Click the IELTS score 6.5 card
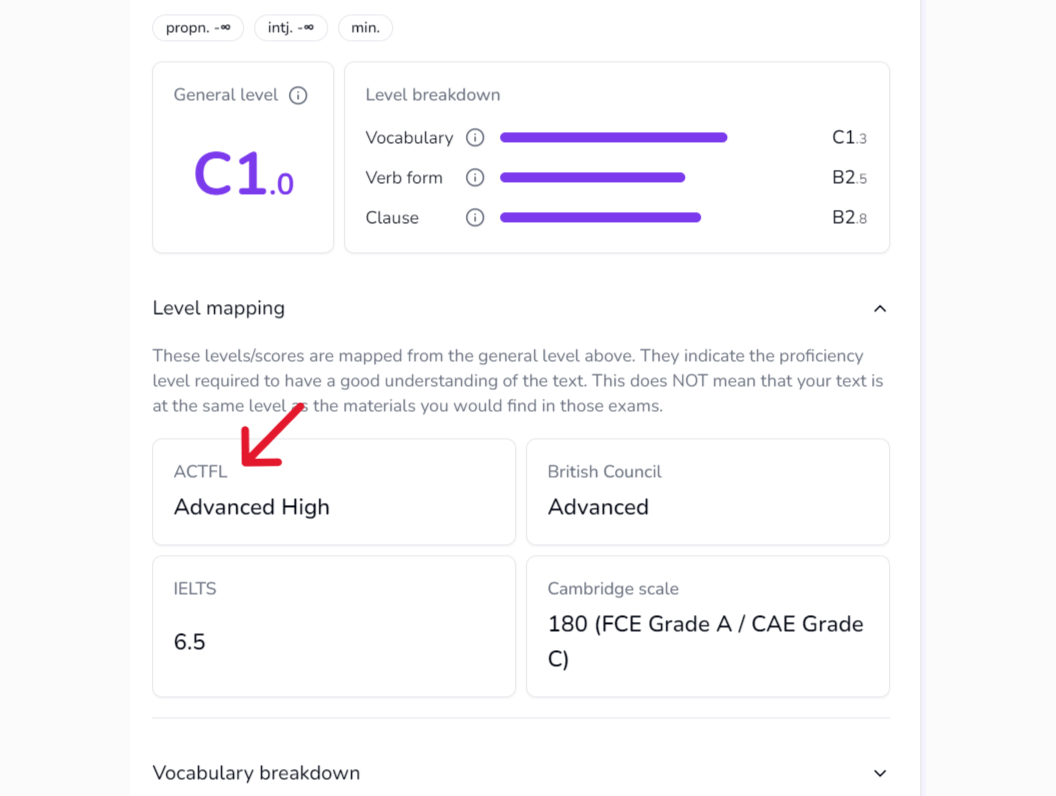 click(333, 626)
